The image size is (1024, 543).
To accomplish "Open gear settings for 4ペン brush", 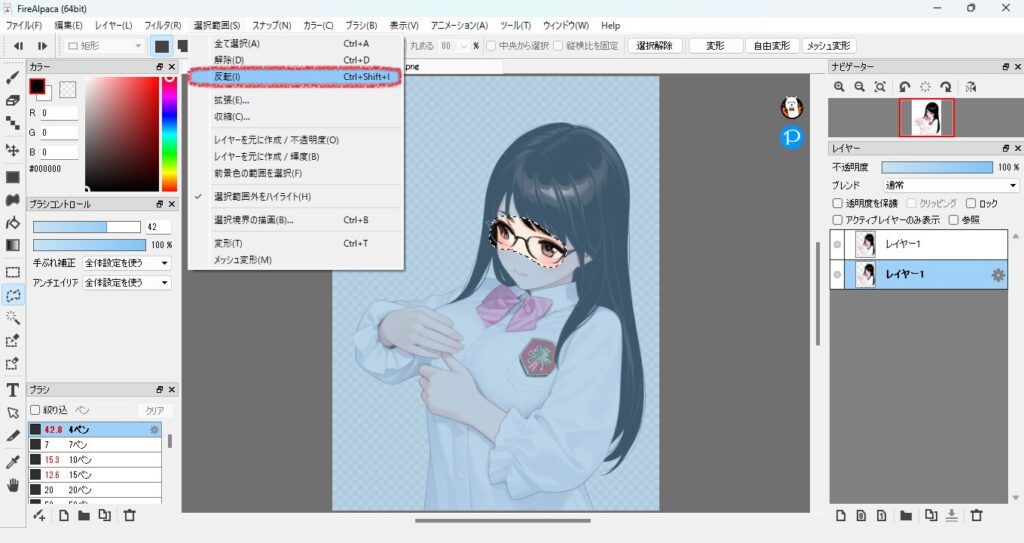I will click(155, 429).
